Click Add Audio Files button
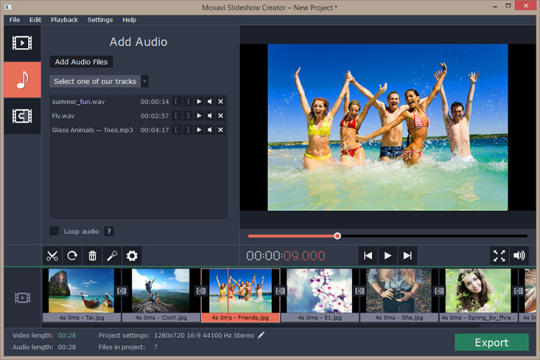 point(81,62)
